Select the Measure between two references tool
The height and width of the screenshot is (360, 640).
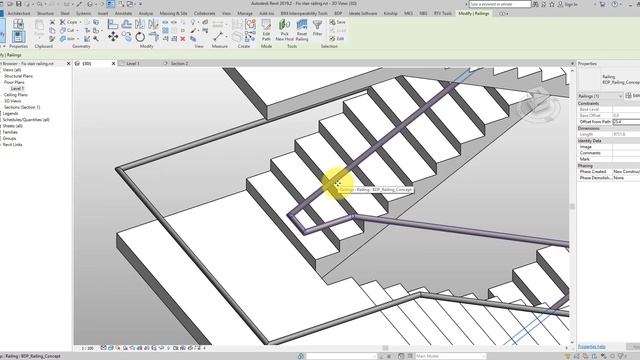pyautogui.click(x=218, y=37)
